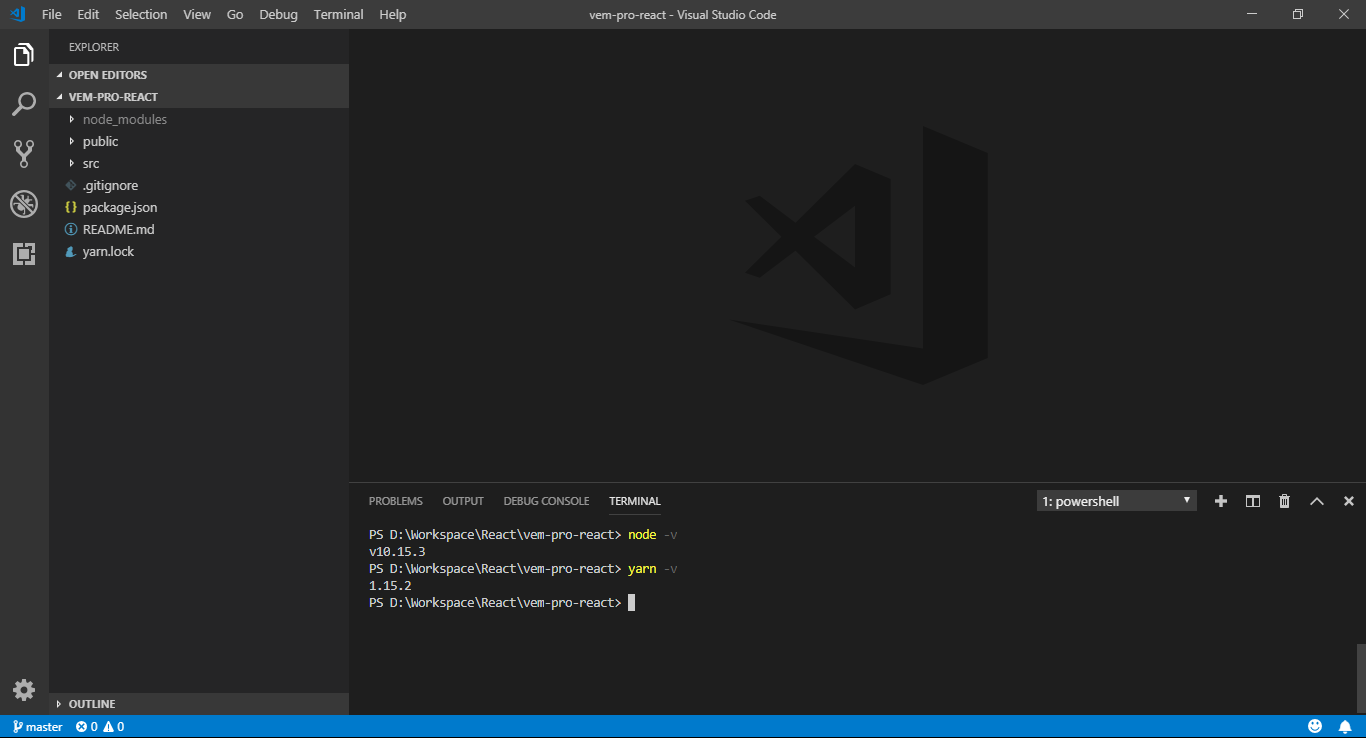Open notifications bell in status bar

click(x=1345, y=727)
